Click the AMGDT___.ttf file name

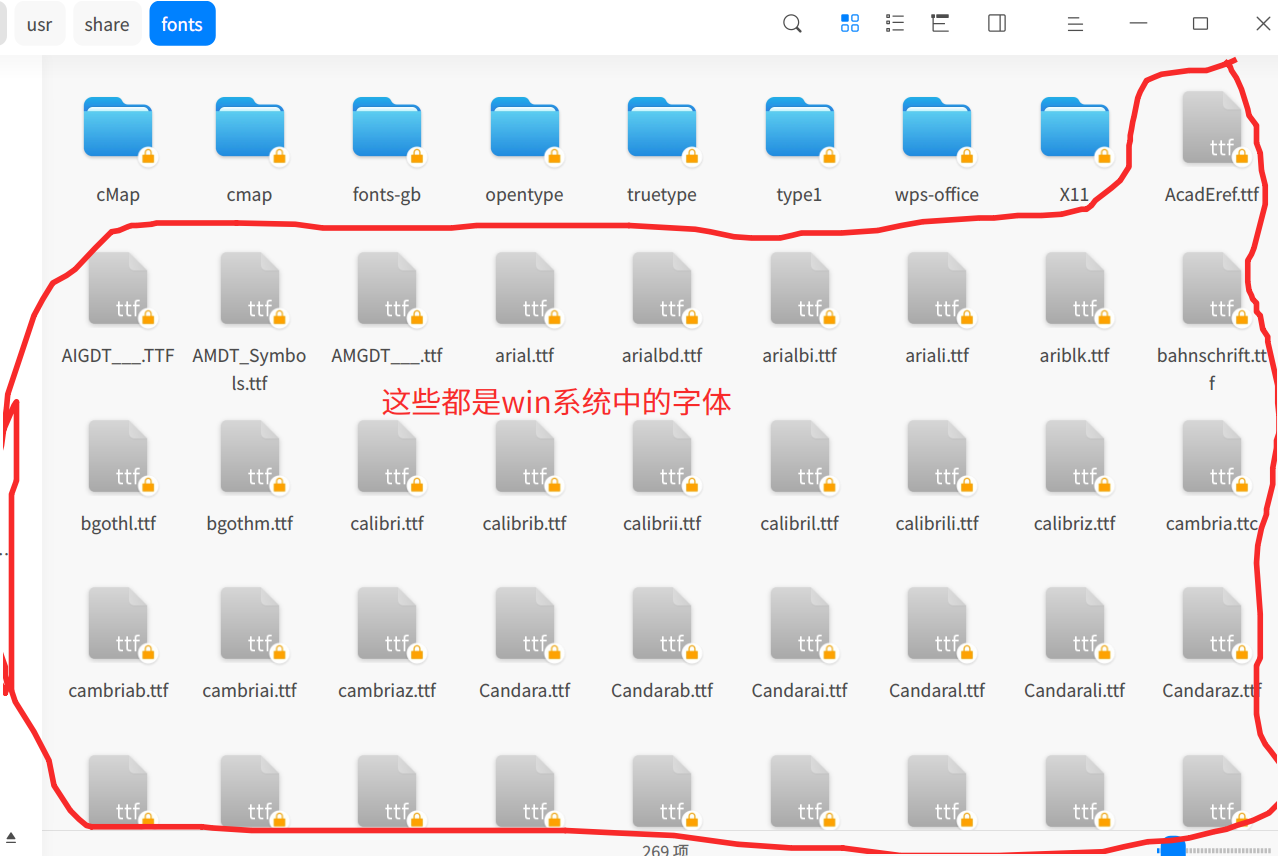[387, 355]
